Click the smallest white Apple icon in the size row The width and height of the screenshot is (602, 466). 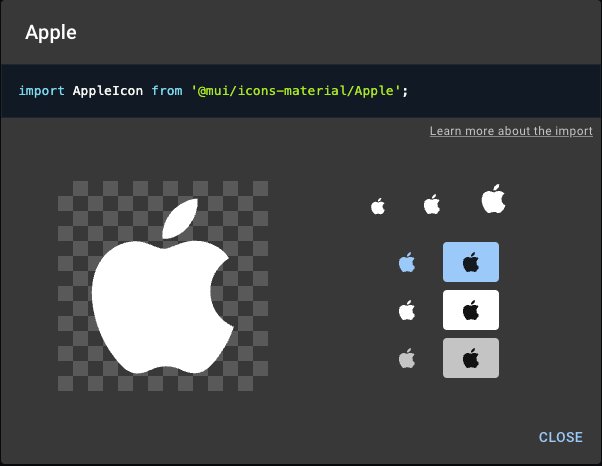click(378, 206)
